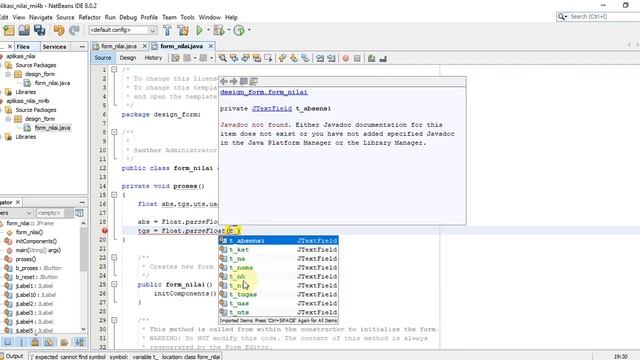Open the Refactor menu

pos(89,17)
